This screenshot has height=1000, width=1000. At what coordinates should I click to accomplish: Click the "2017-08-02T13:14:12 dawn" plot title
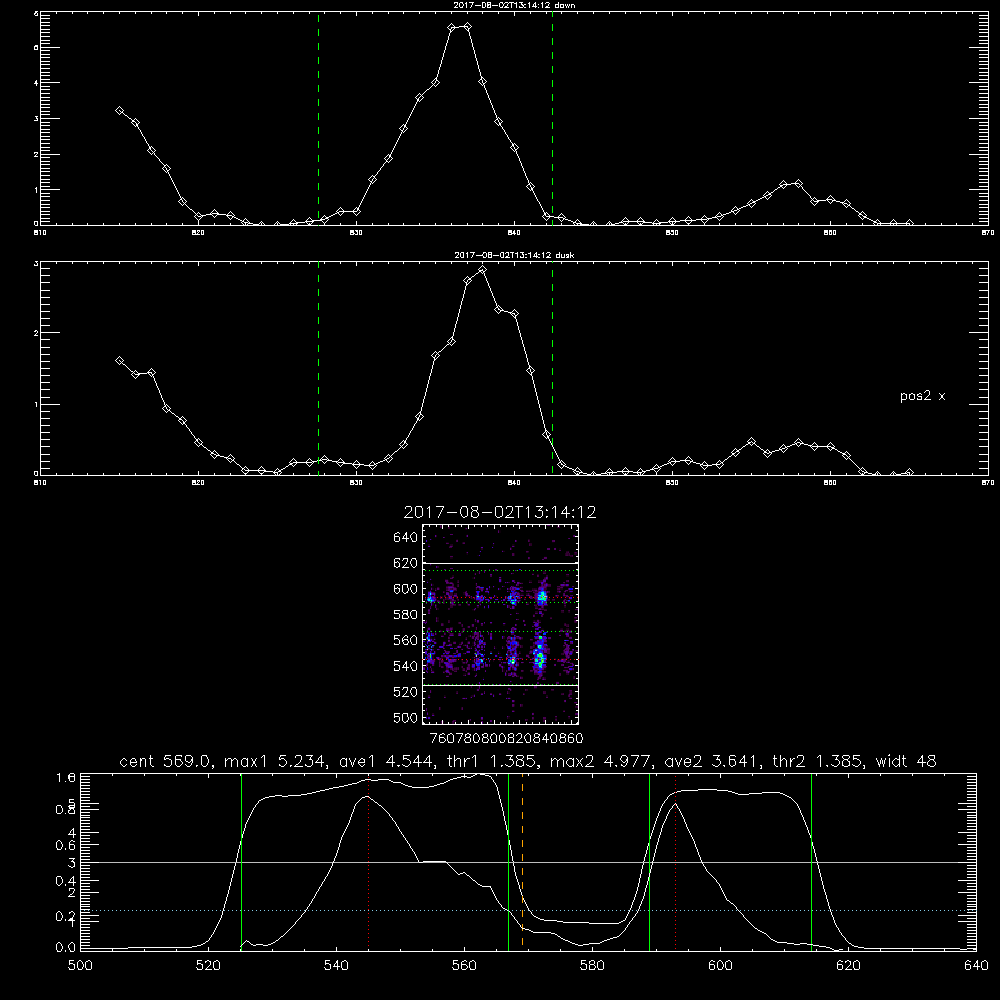tap(514, 5)
